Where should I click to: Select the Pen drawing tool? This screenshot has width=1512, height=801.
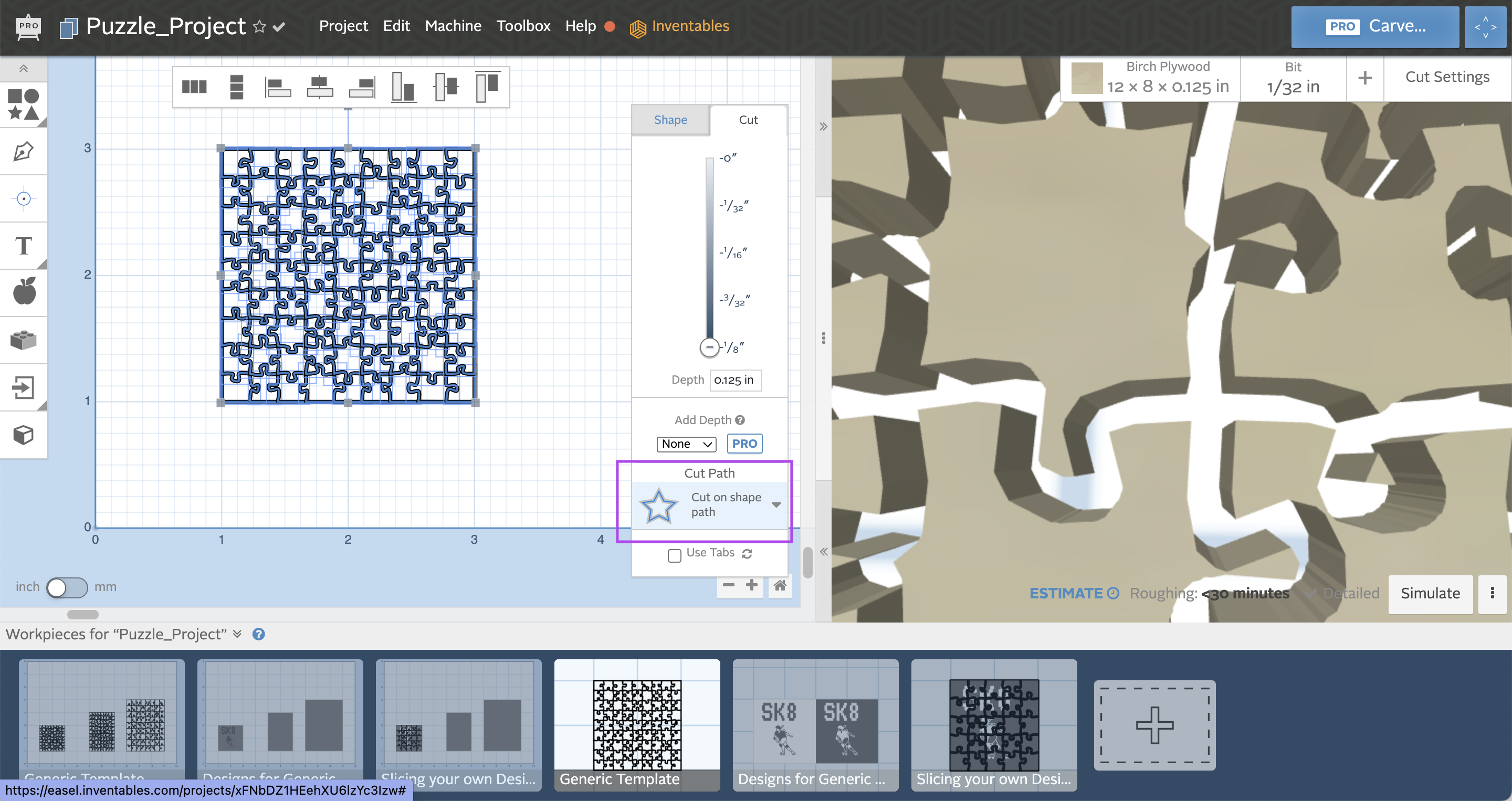(x=24, y=151)
